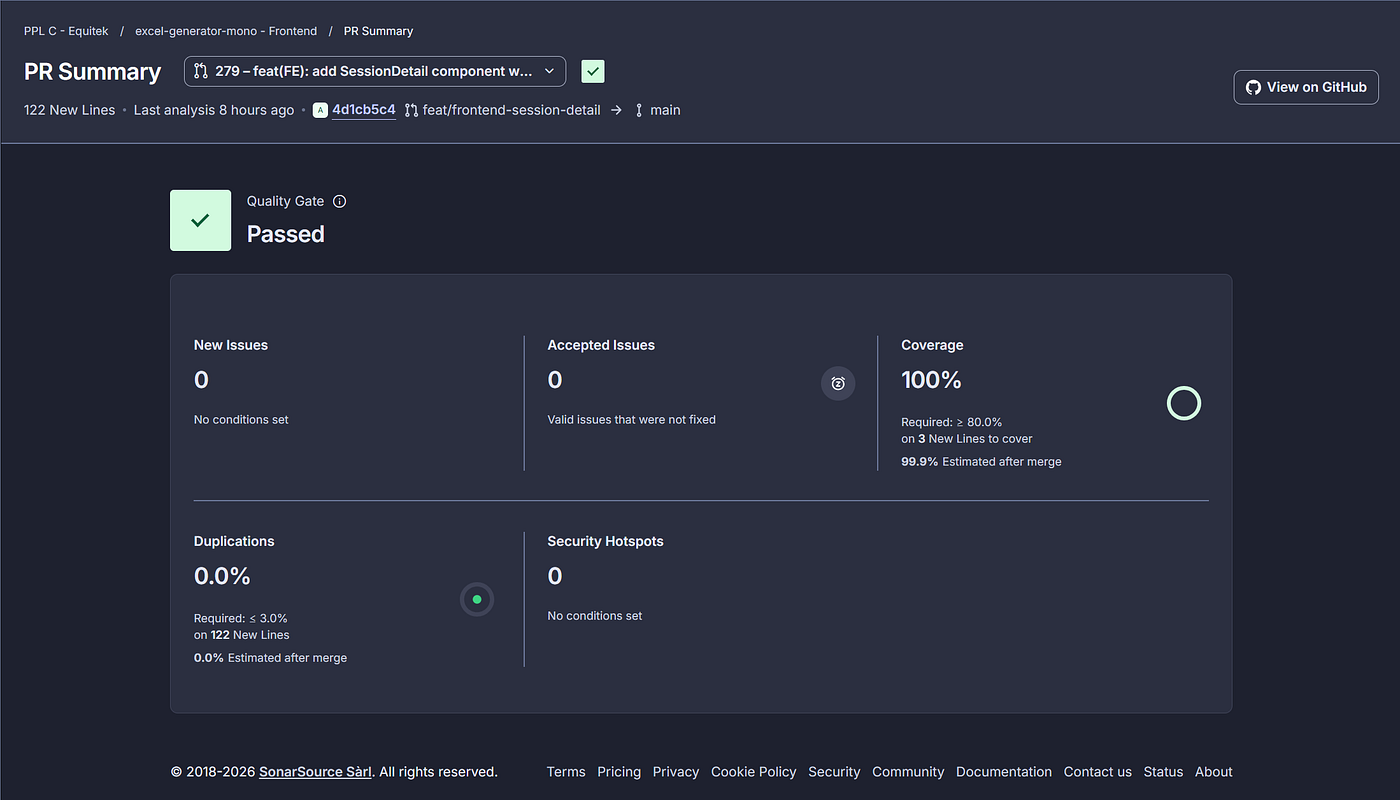Image resolution: width=1400 pixels, height=800 pixels.
Task: Open View on GitHub
Action: click(1306, 87)
